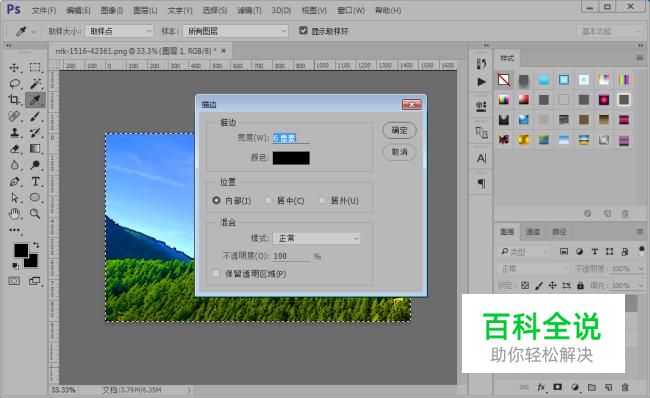Screen dimensions: 650x398
Task: Select the Gradient tool
Action: pyautogui.click(x=35, y=149)
